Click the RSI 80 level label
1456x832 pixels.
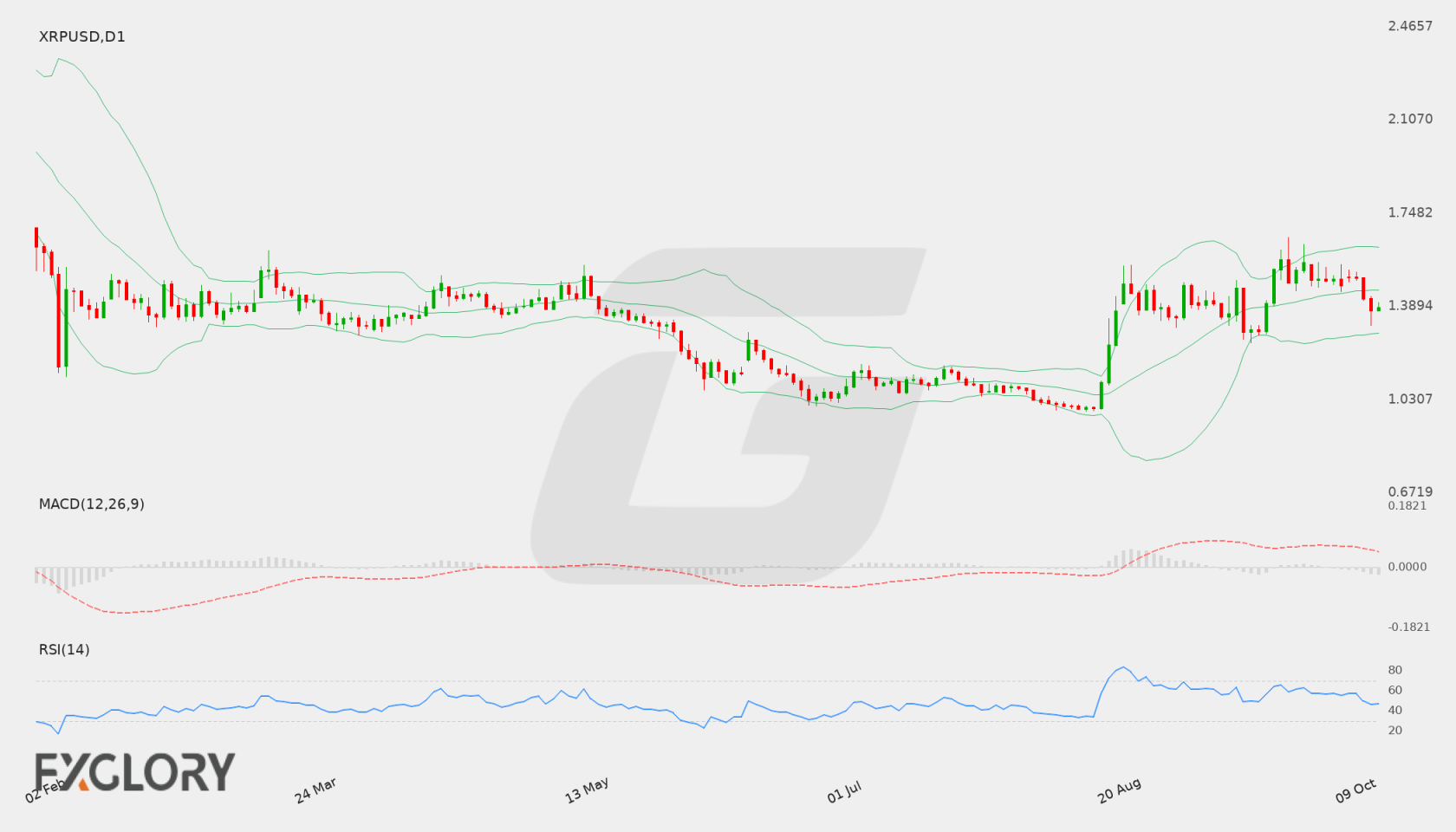1394,670
